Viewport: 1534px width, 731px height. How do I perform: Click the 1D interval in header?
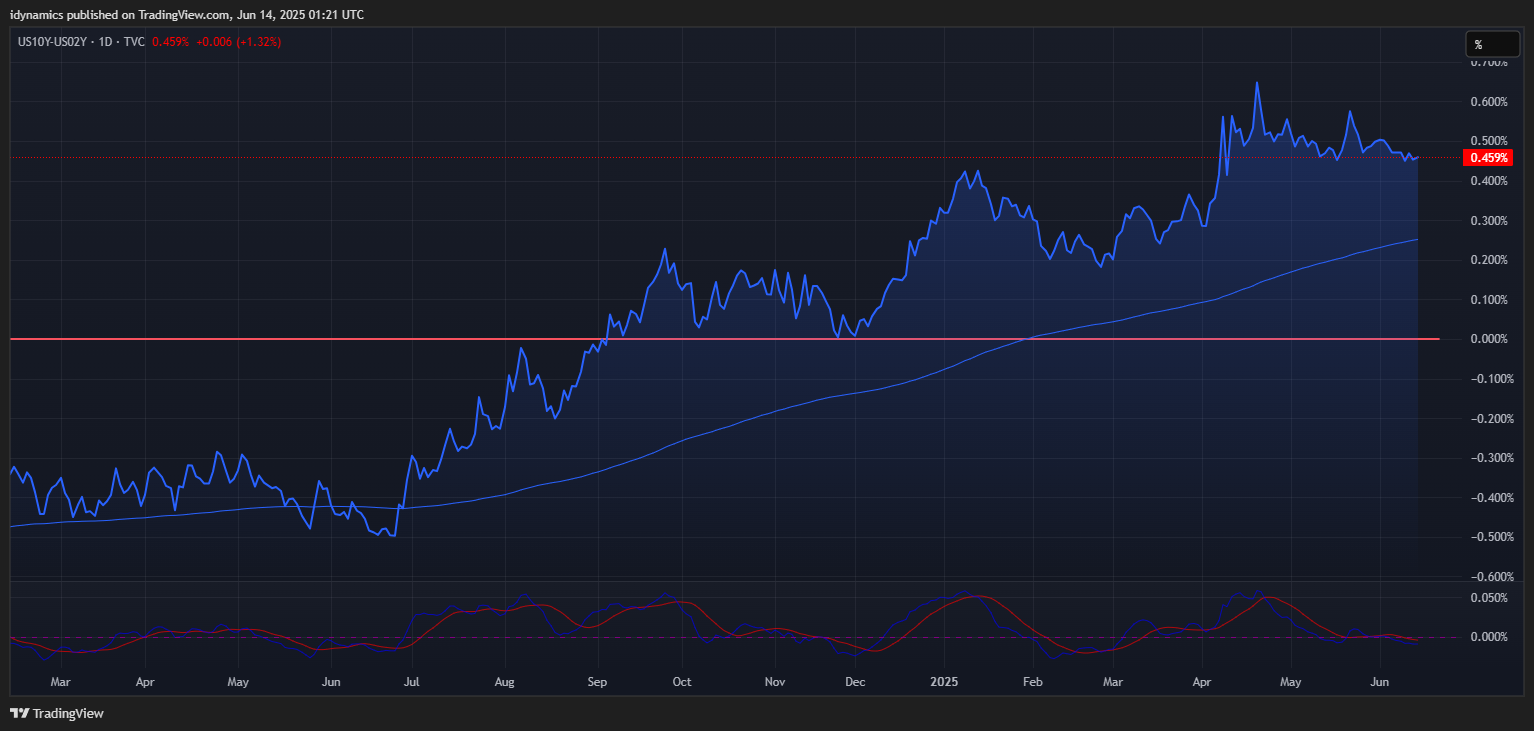[x=105, y=42]
